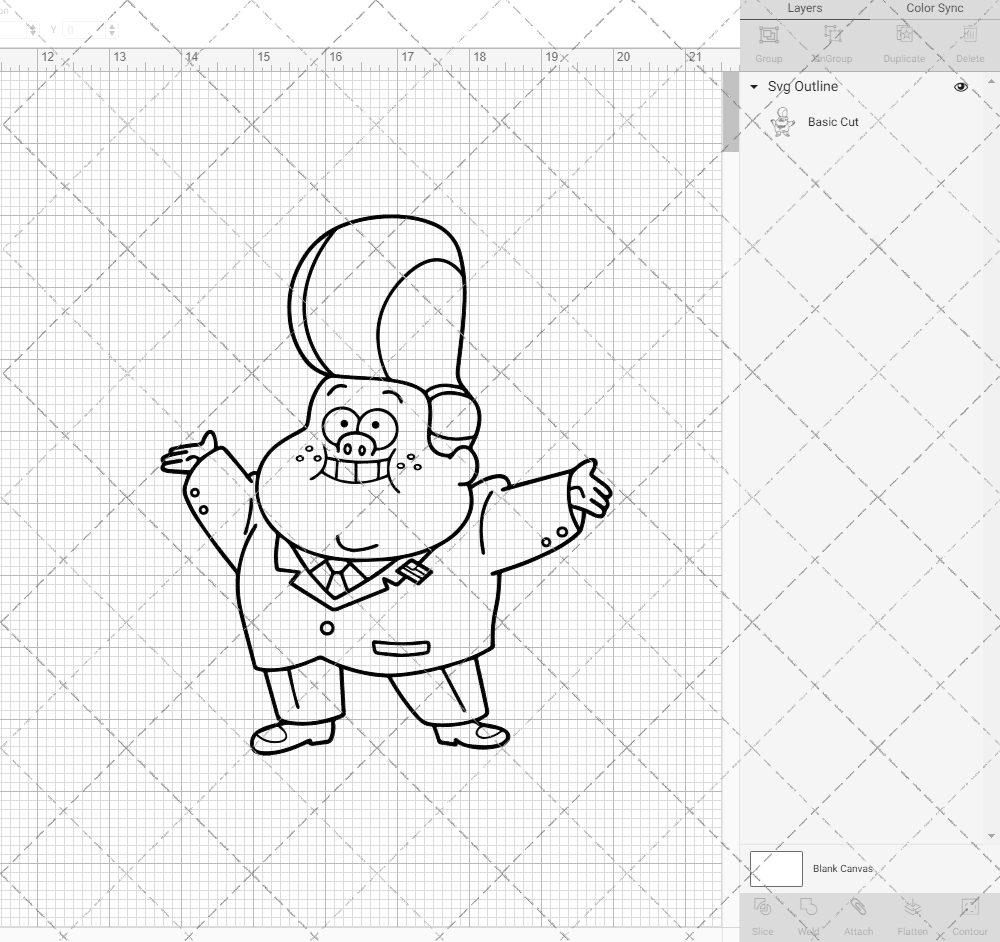Open the Contour tool
This screenshot has height=942, width=1000.
point(968,914)
